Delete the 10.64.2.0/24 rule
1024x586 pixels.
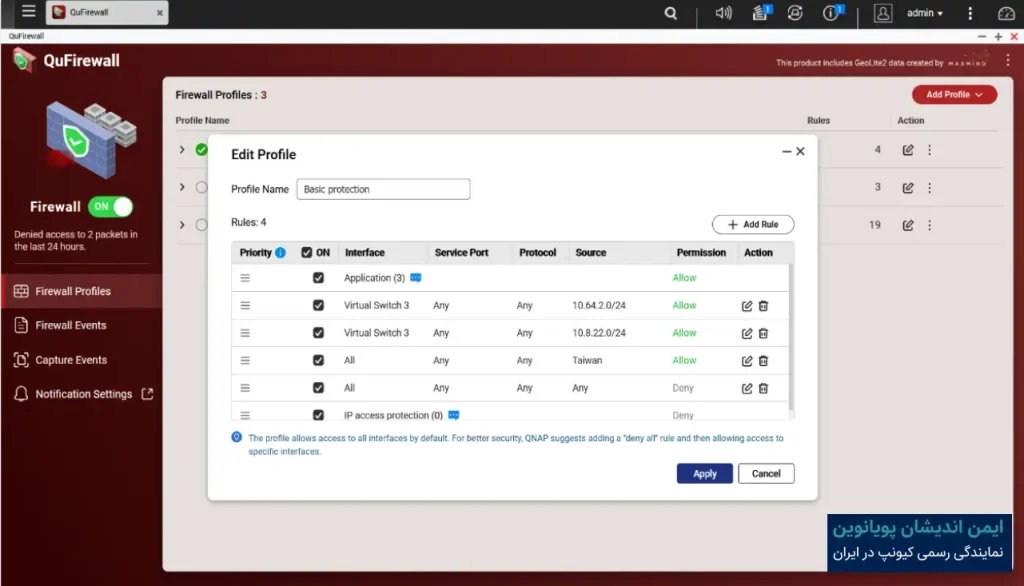click(763, 306)
